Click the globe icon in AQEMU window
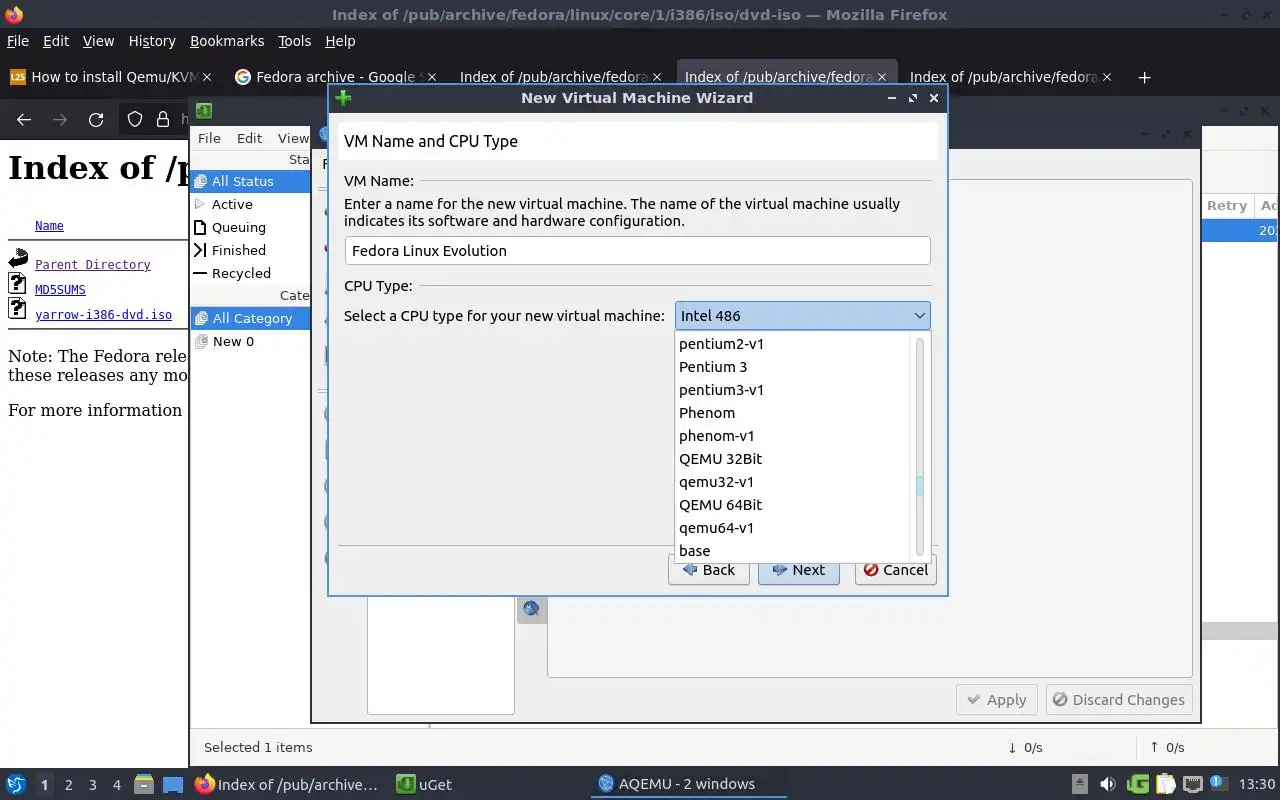This screenshot has height=800, width=1280. point(531,608)
